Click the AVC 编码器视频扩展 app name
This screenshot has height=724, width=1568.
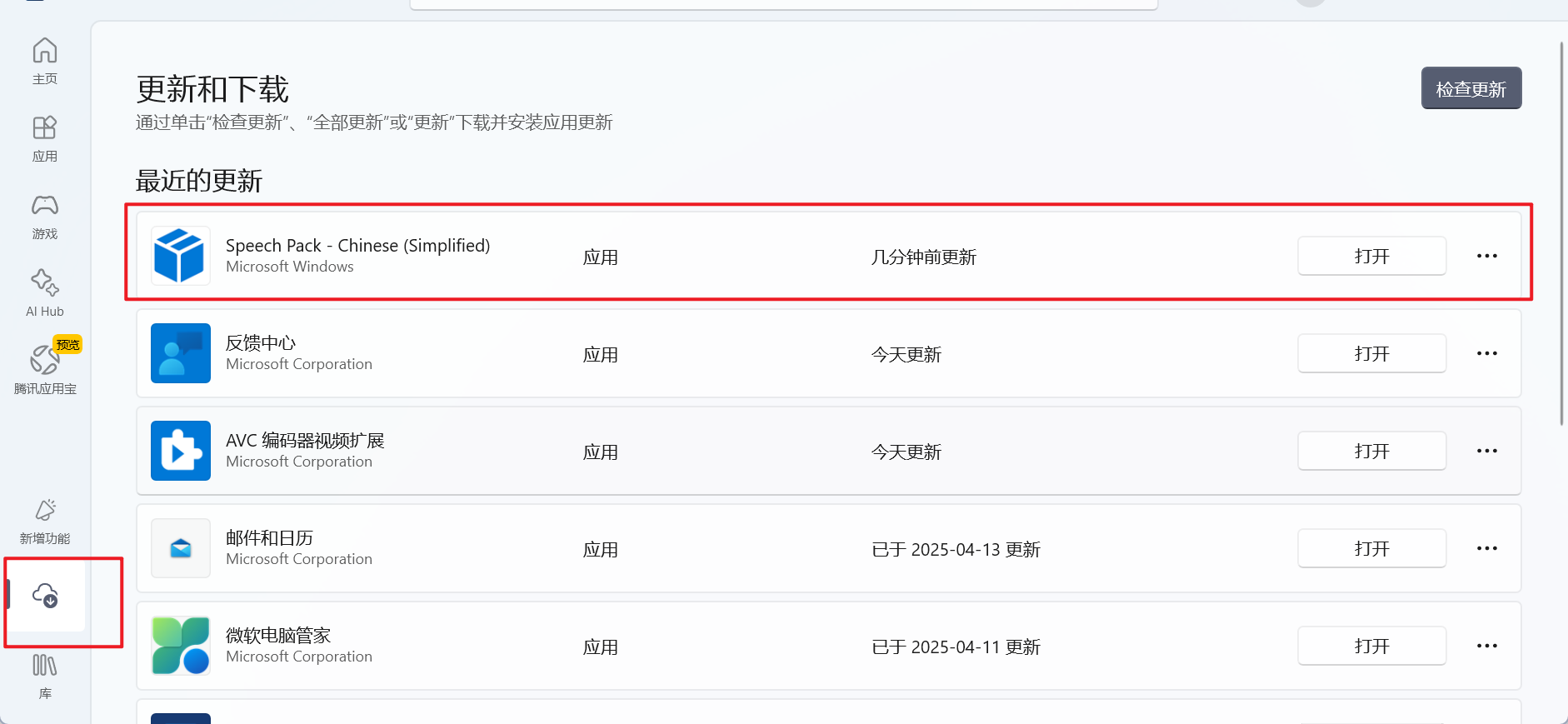click(x=305, y=440)
